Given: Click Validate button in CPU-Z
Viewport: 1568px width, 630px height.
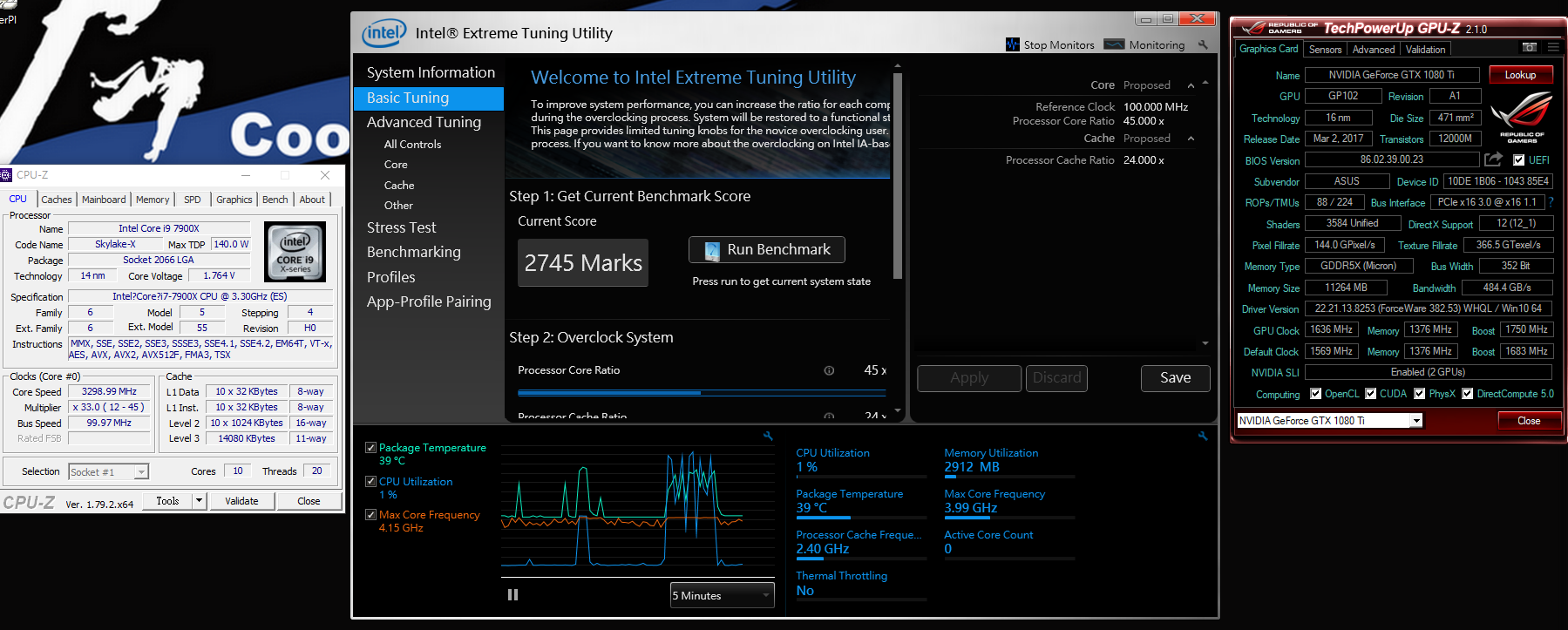Looking at the screenshot, I should click(241, 501).
